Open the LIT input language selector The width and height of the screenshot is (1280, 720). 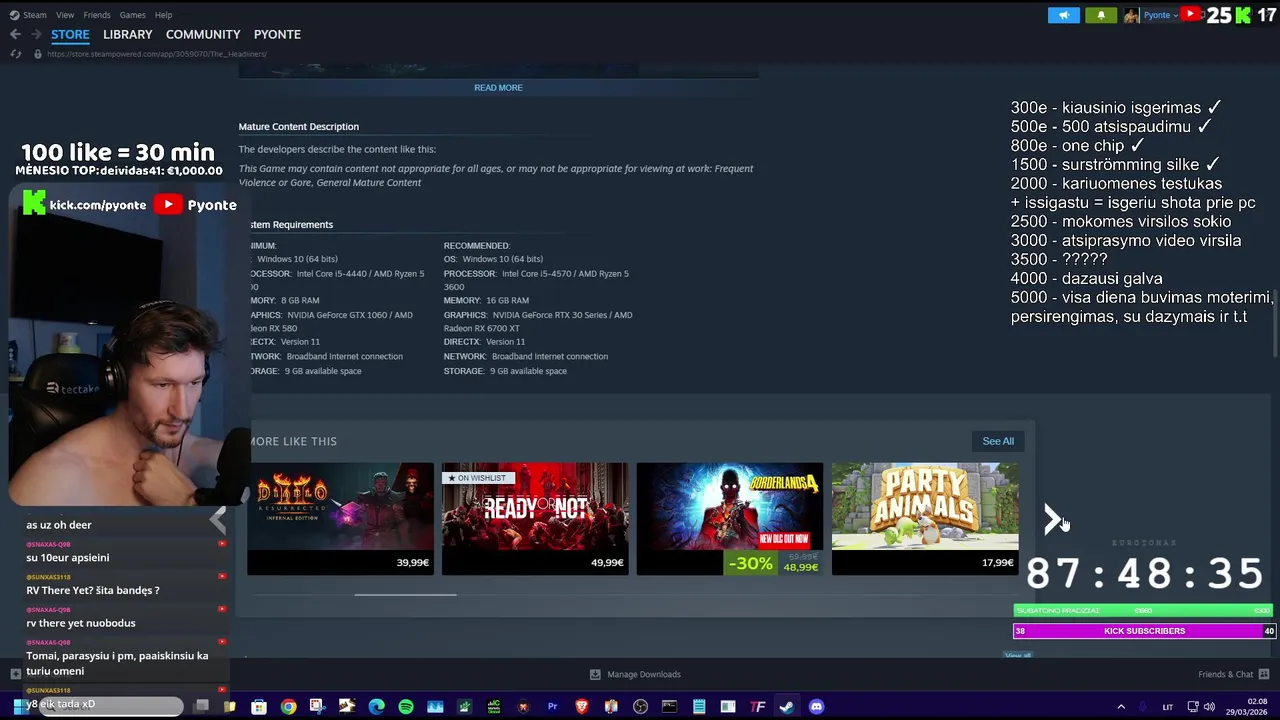point(1167,707)
